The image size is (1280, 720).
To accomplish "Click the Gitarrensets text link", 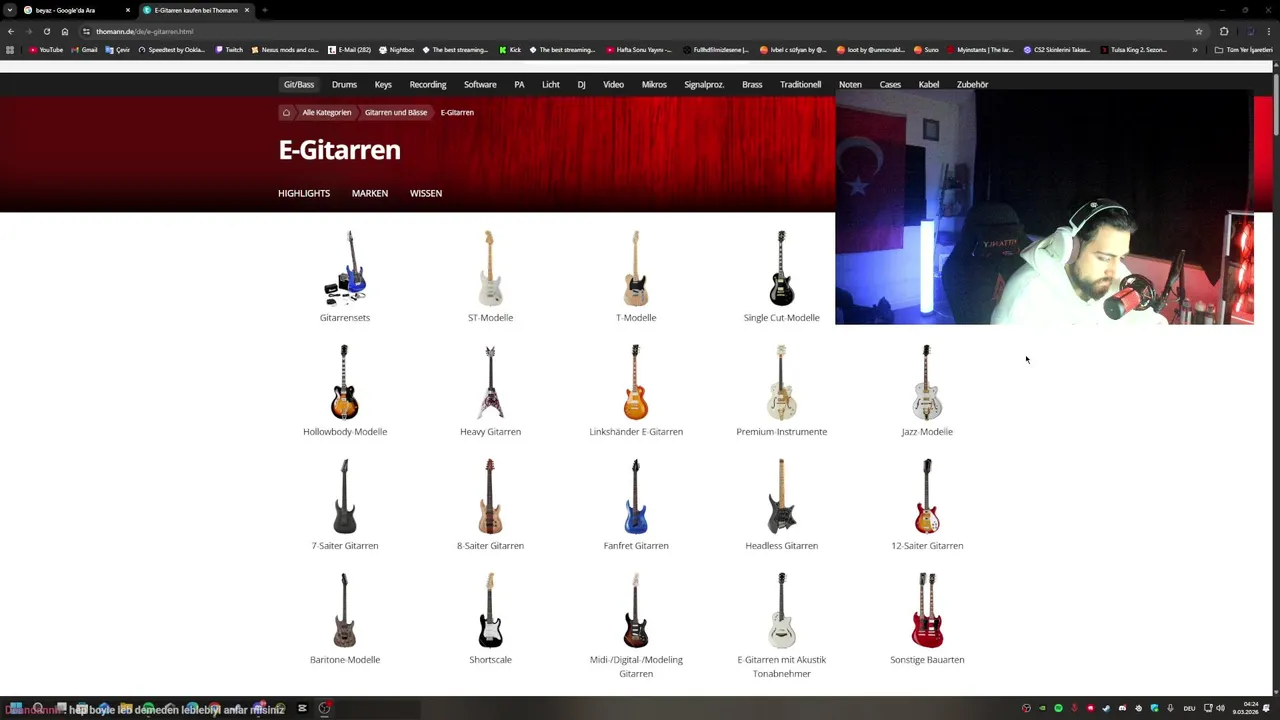I will tap(345, 318).
